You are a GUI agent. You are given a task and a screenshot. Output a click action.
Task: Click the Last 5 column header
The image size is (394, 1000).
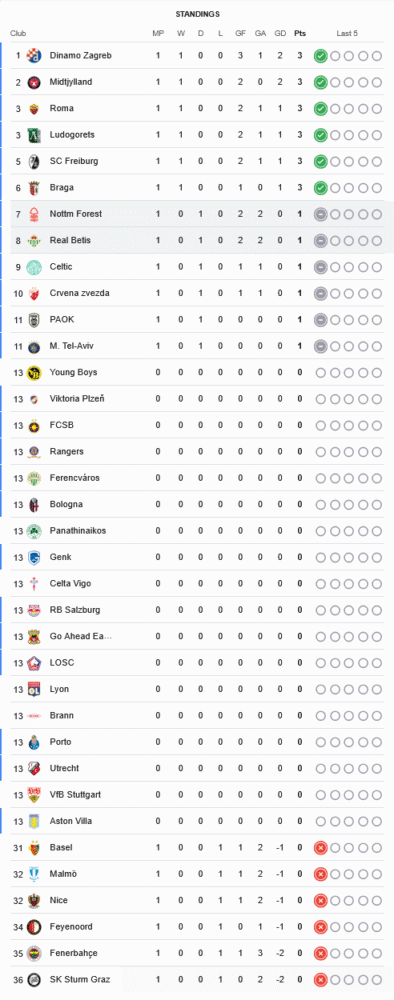coord(347,33)
